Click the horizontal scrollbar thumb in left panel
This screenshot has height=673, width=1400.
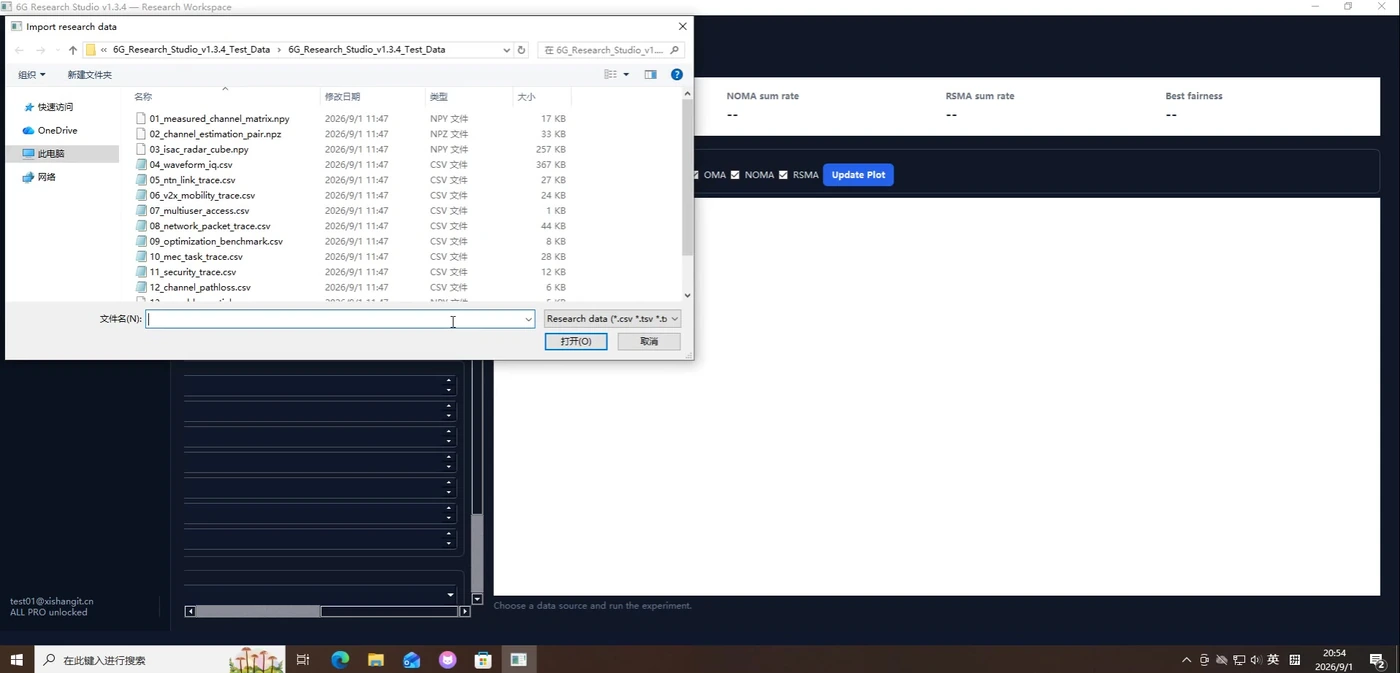pyautogui.click(x=258, y=611)
